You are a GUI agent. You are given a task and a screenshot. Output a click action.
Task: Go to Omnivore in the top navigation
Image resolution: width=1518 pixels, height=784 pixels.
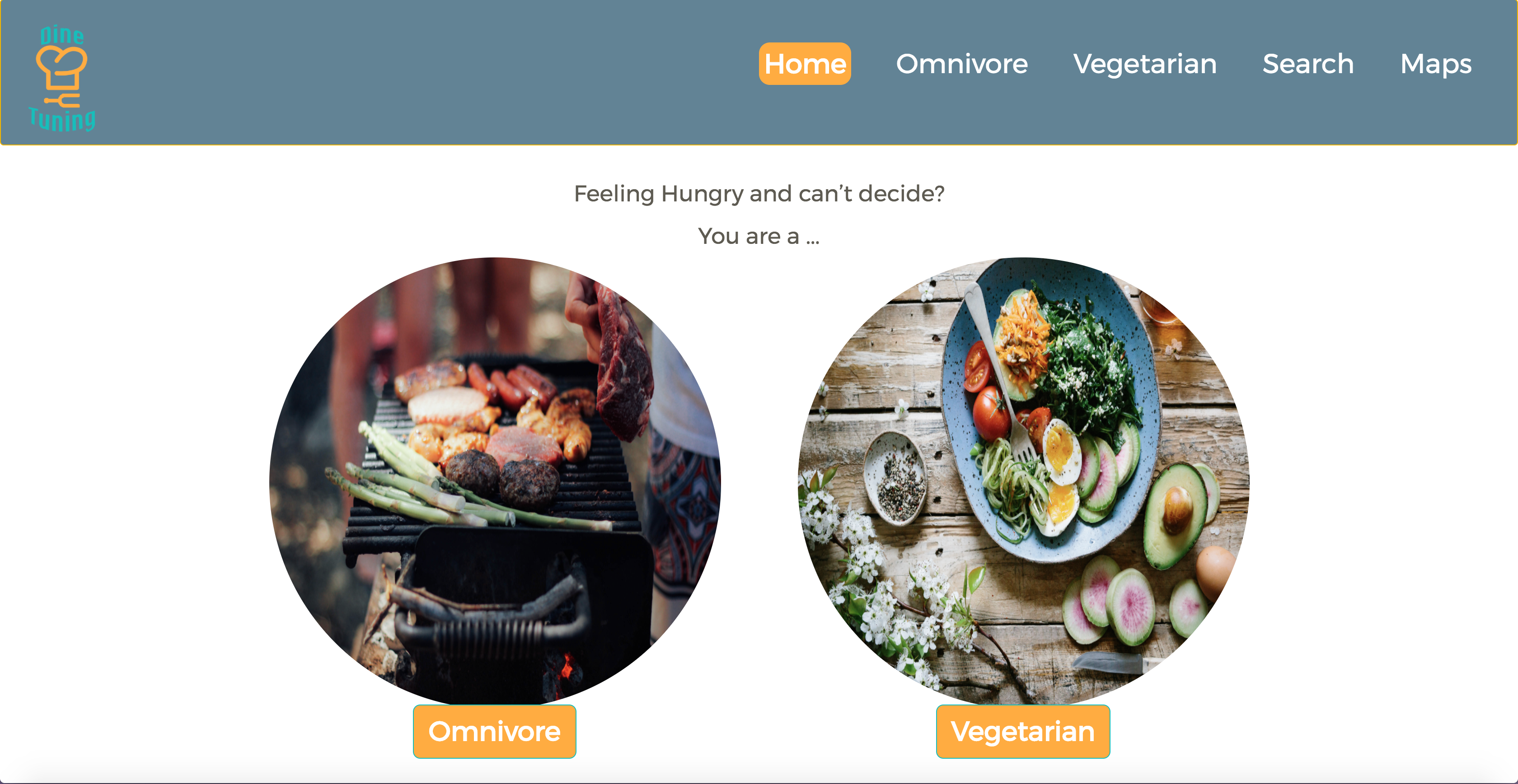click(x=962, y=64)
